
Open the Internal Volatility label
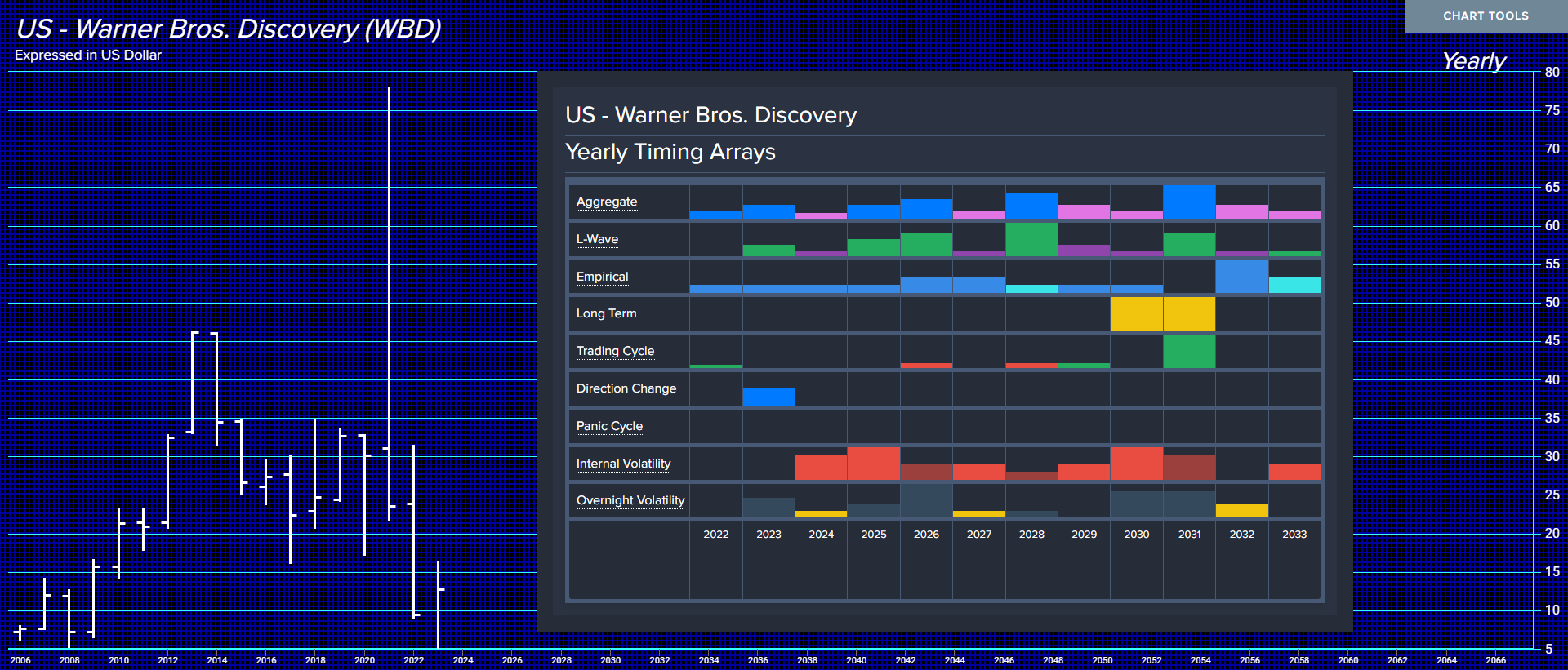click(623, 464)
